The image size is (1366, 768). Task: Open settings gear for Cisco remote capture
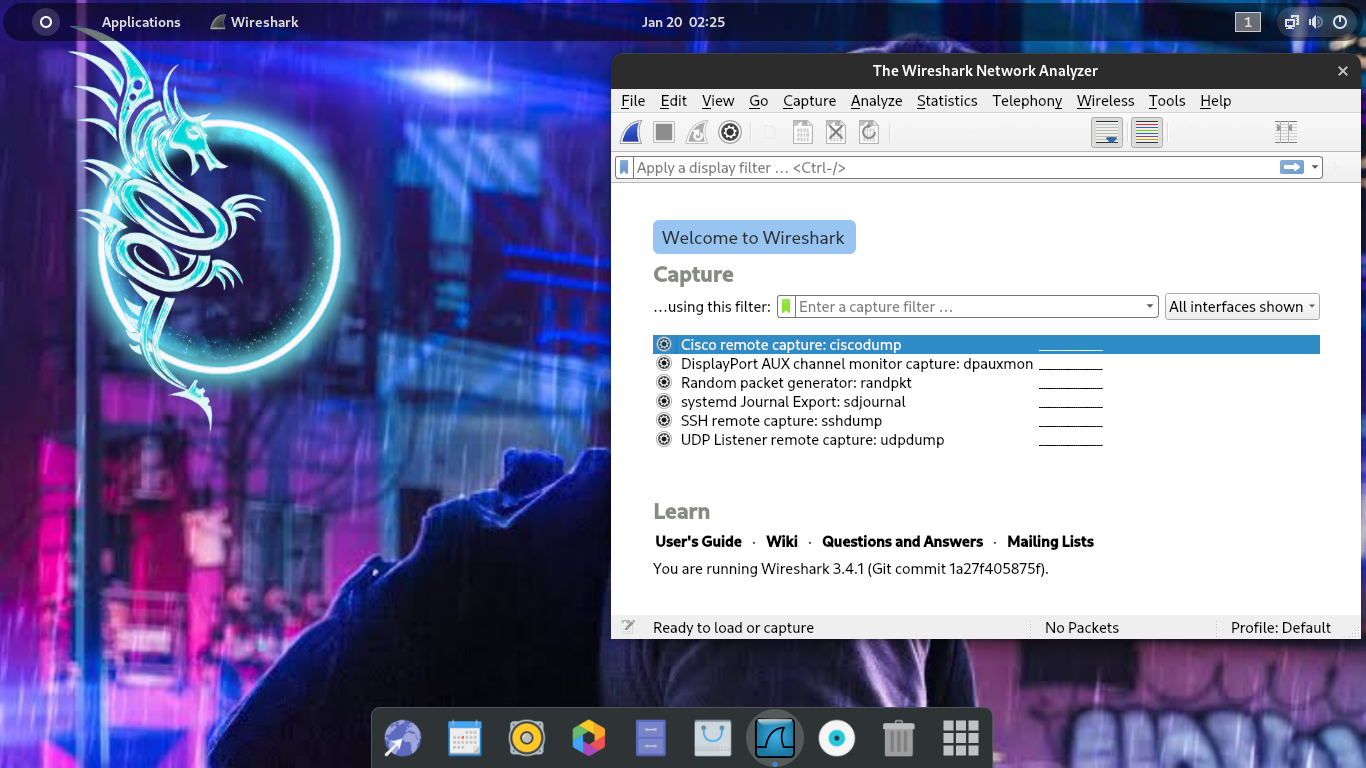pos(664,345)
